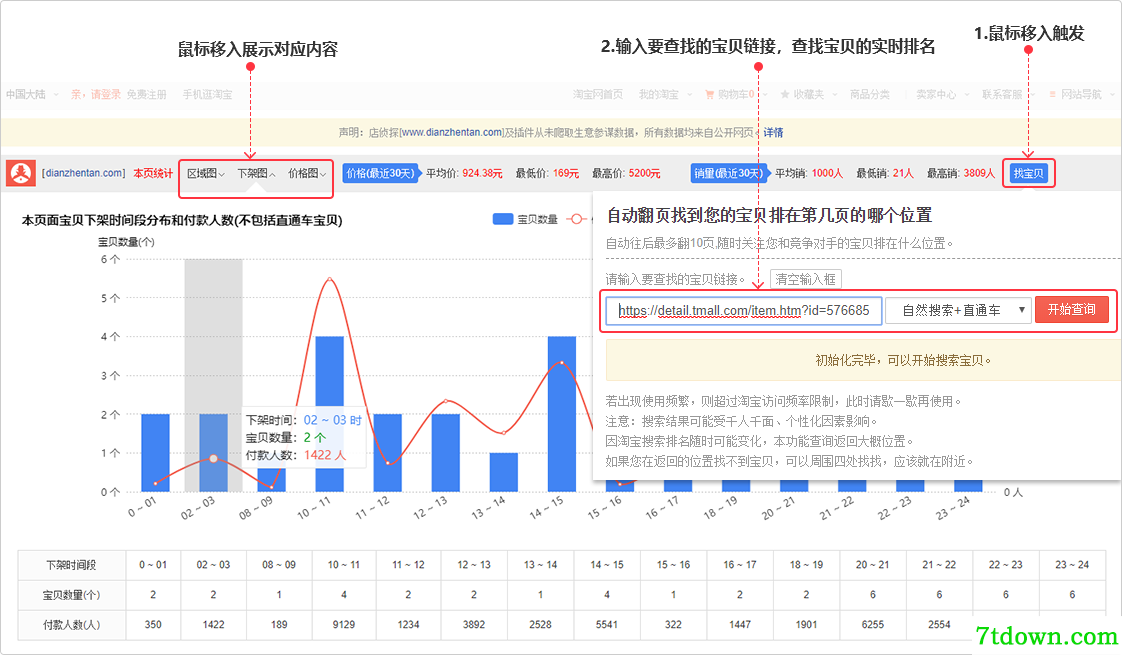The image size is (1122, 655).
Task: Toggle the blue 宝贝数量 legend swatch
Action: [503, 219]
